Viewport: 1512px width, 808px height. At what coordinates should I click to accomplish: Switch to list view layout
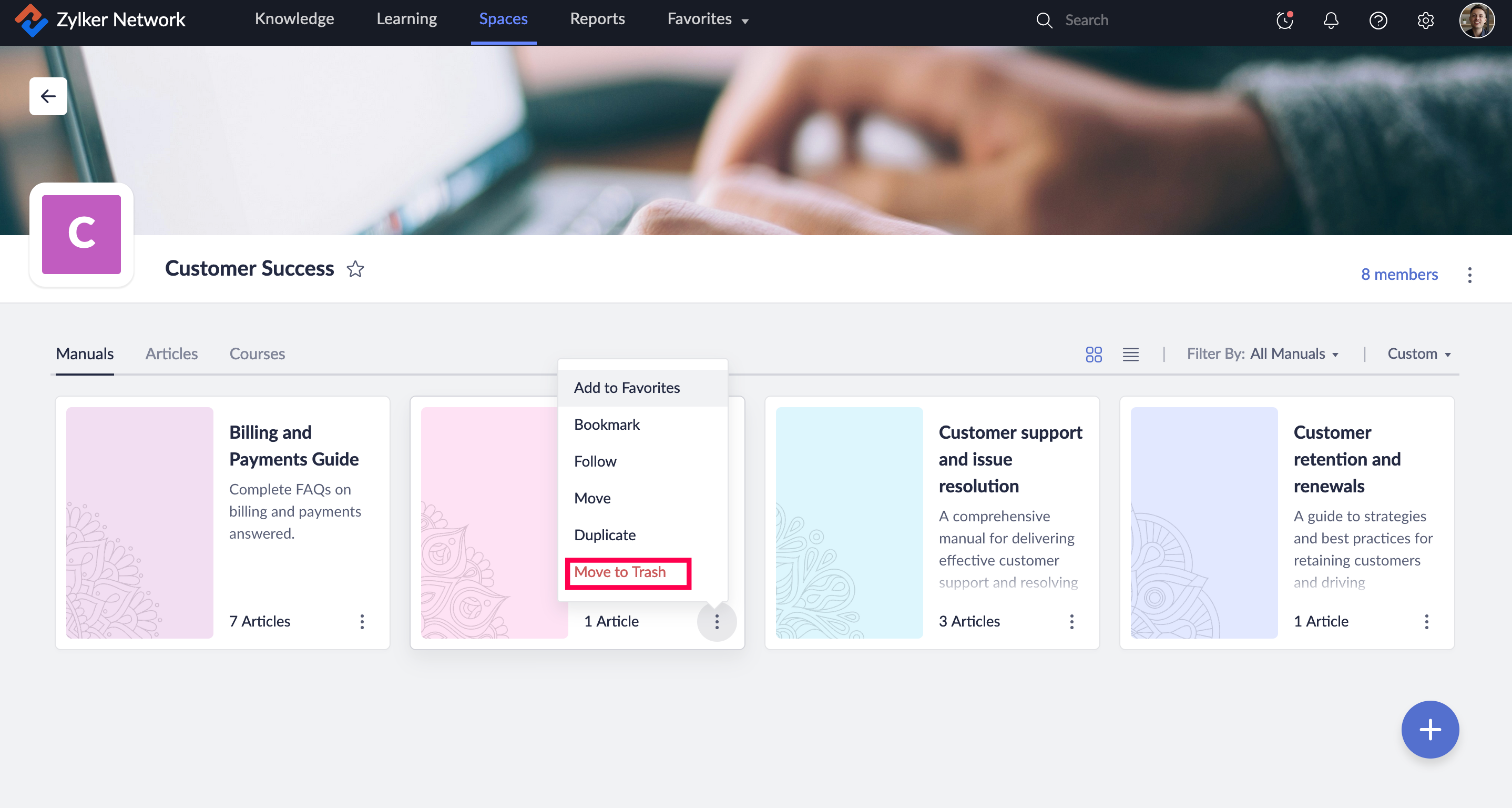pos(1130,354)
